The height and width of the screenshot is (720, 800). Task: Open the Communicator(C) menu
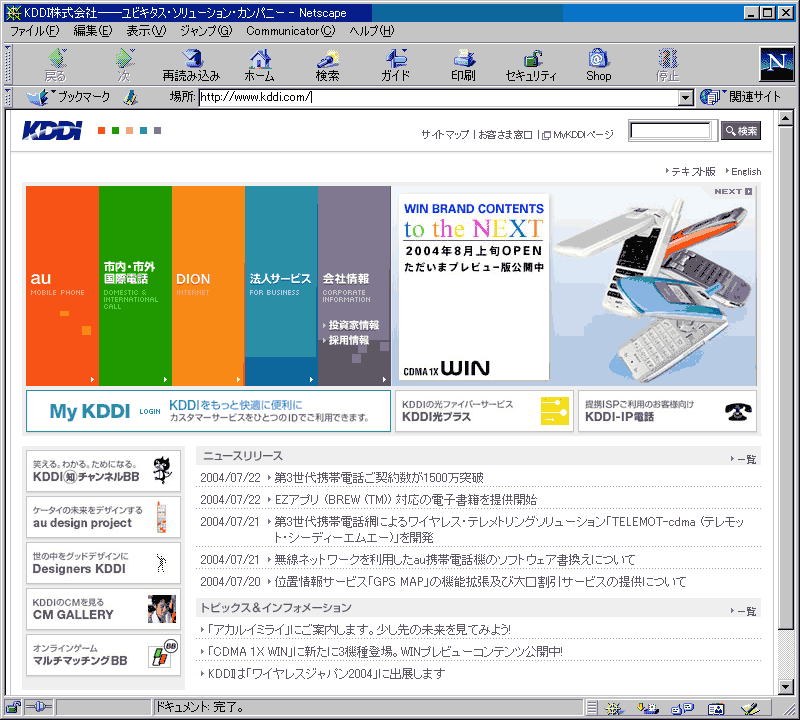point(291,31)
